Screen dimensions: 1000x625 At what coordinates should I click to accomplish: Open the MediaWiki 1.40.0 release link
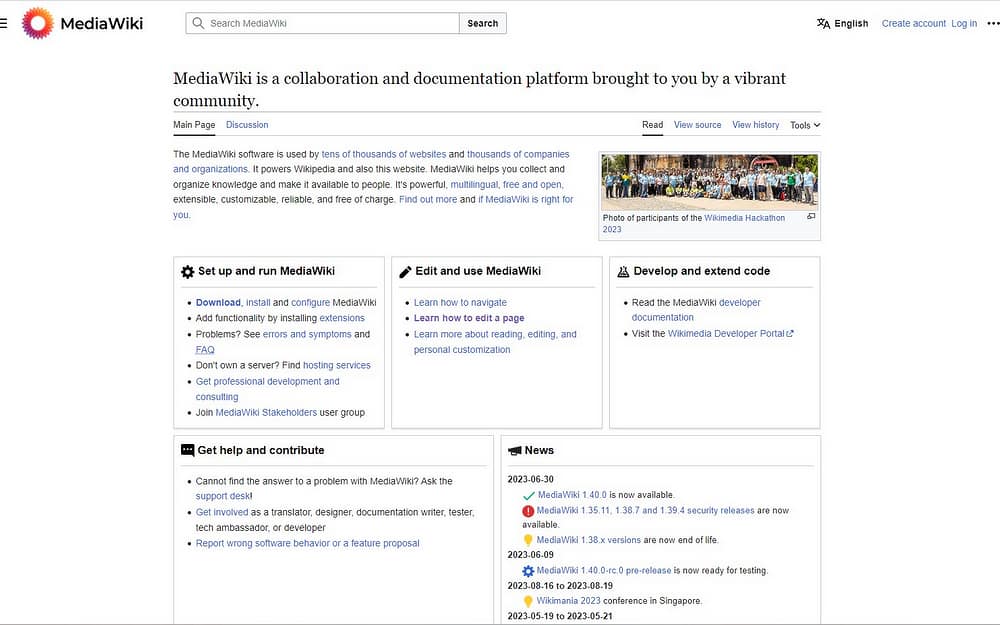(x=571, y=495)
